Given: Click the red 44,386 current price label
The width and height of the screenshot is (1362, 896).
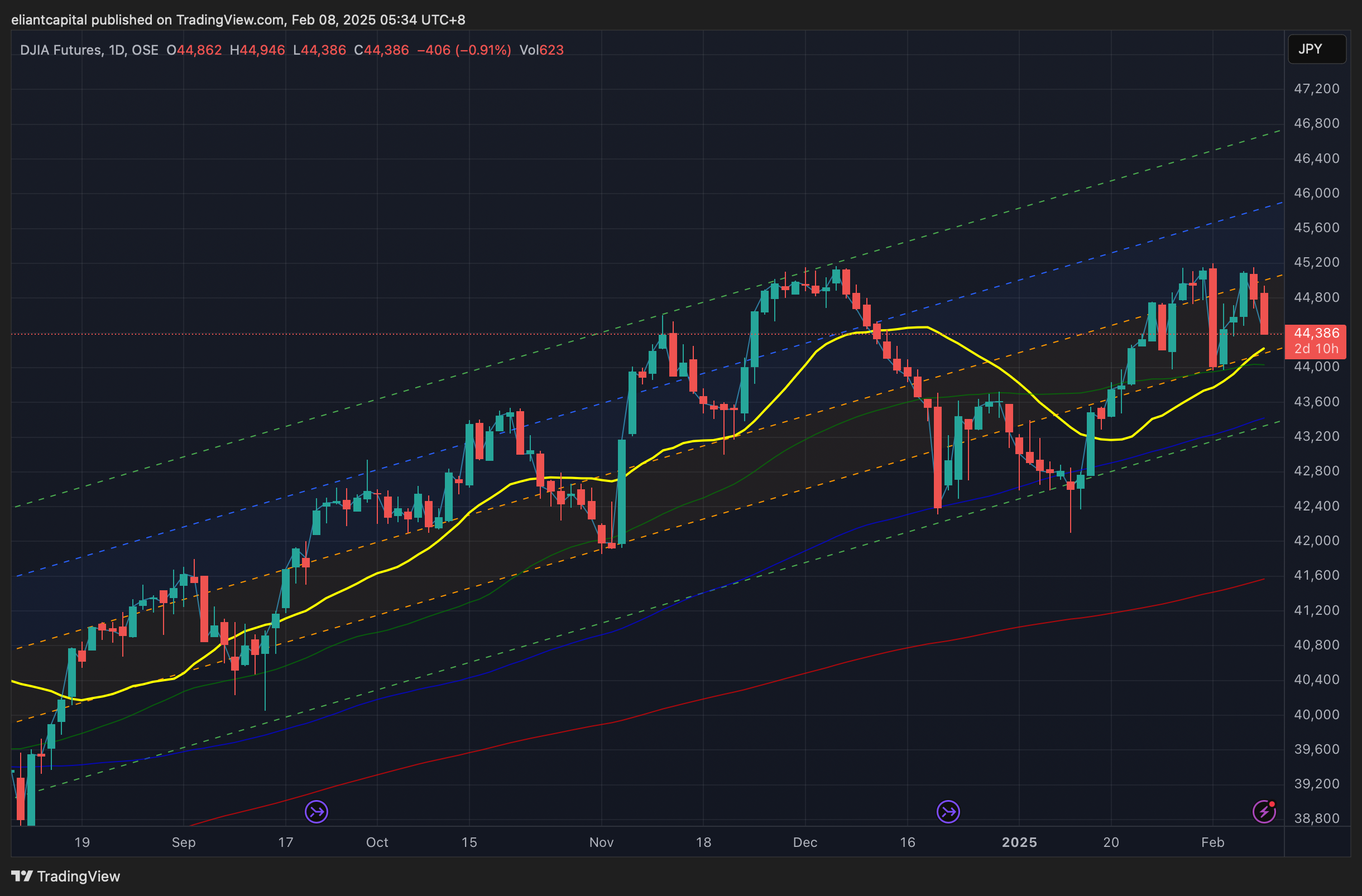Looking at the screenshot, I should click(x=1316, y=333).
